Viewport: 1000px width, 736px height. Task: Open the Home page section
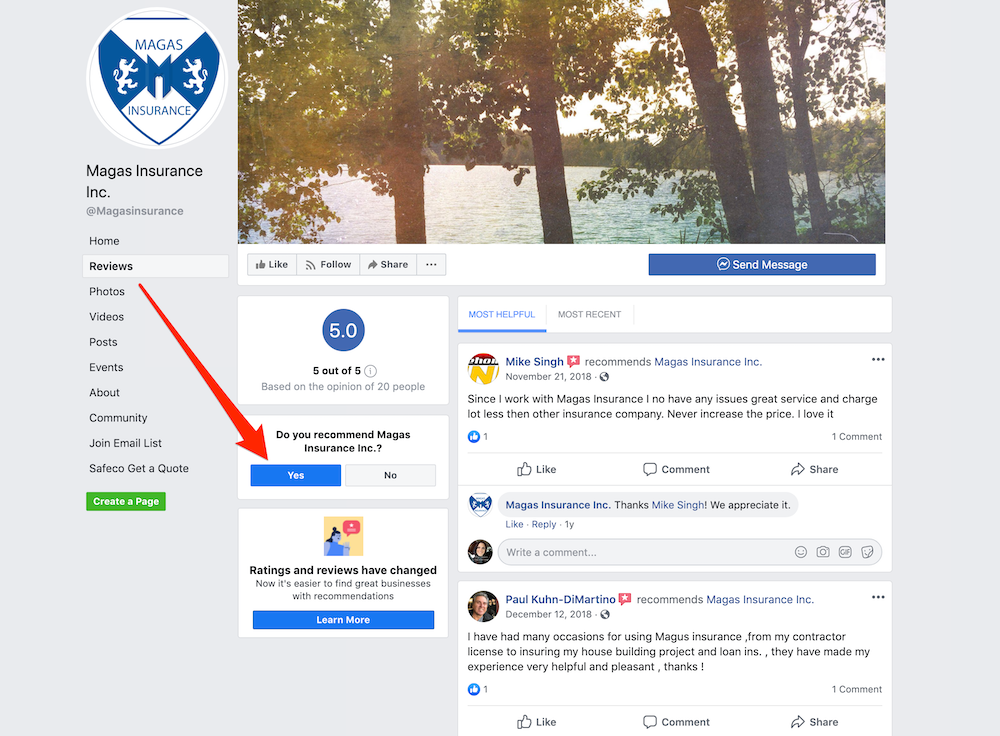pyautogui.click(x=104, y=241)
